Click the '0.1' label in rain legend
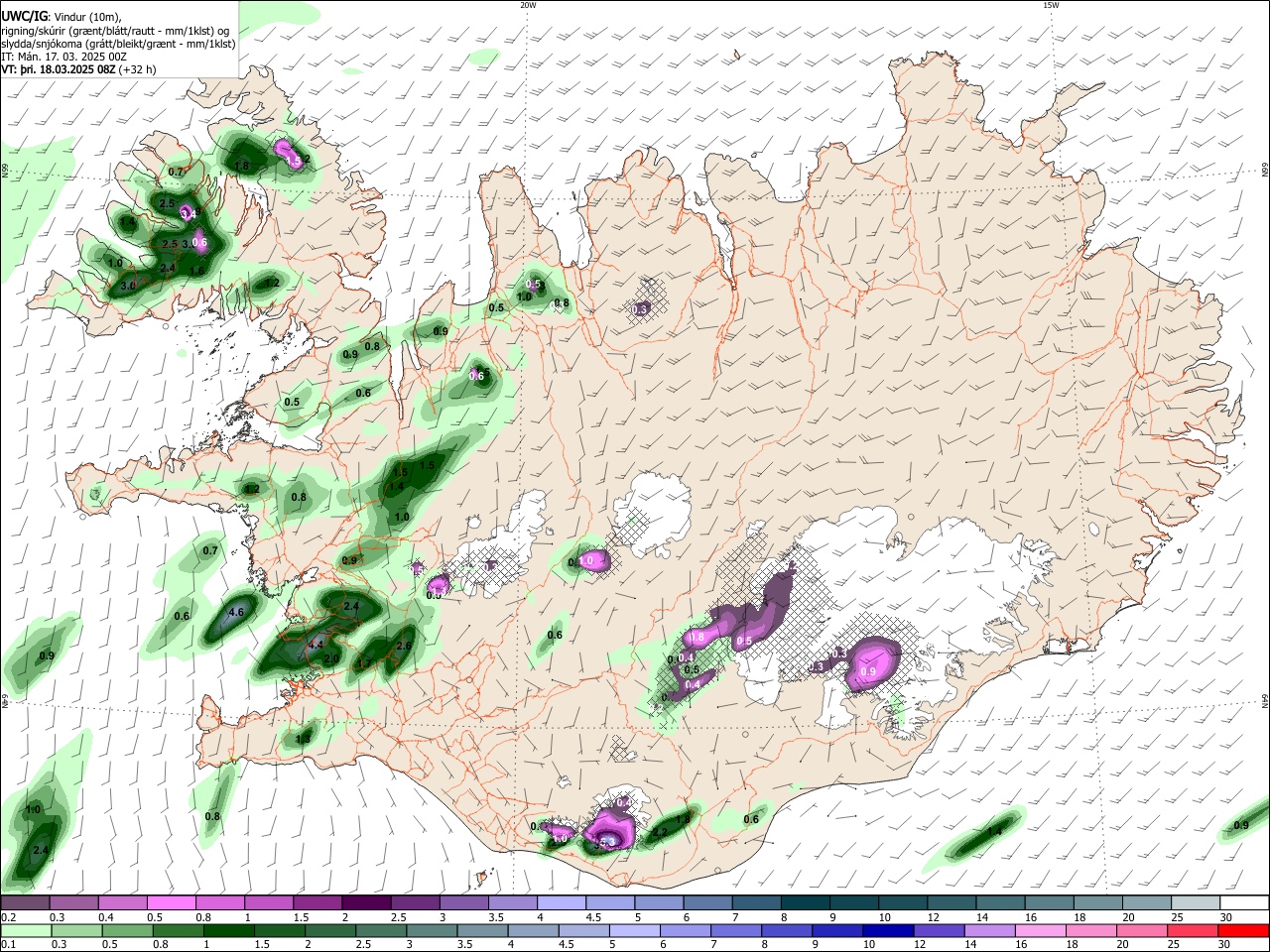Screen dimensions: 1270x952 [8, 945]
